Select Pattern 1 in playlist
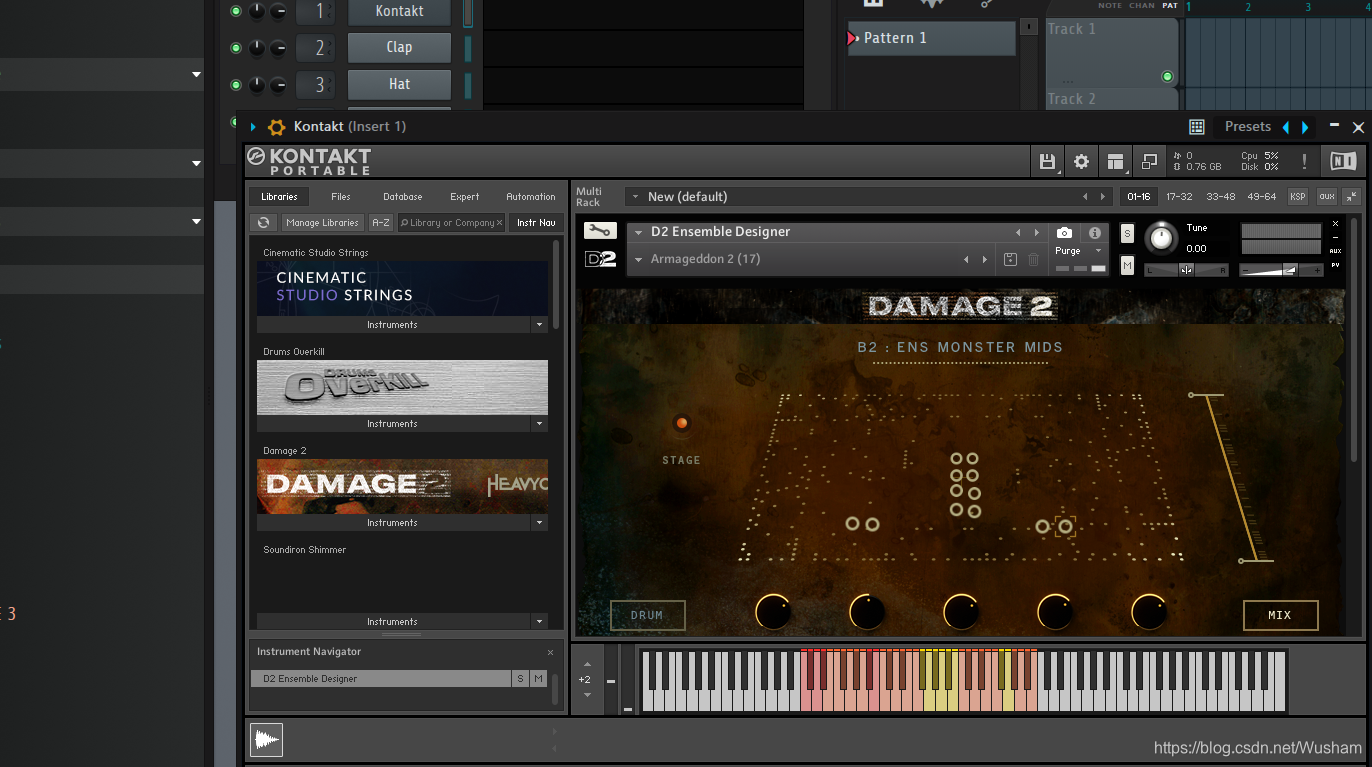 click(931, 38)
